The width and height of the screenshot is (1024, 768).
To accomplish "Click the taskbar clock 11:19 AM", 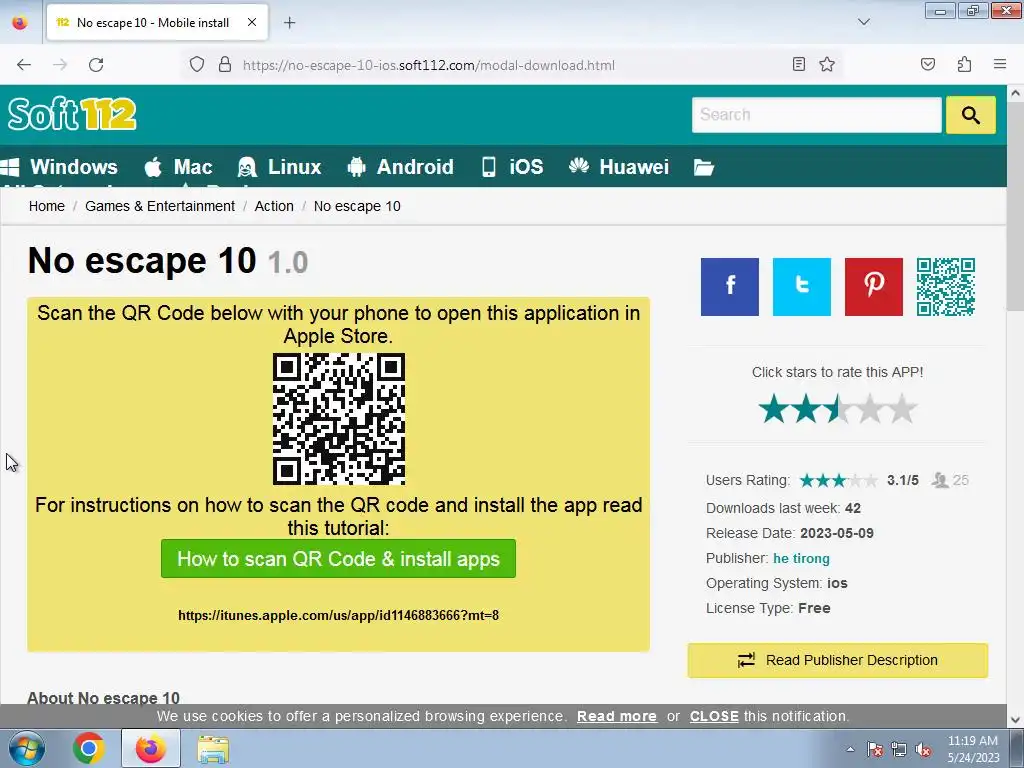I will point(972,741).
